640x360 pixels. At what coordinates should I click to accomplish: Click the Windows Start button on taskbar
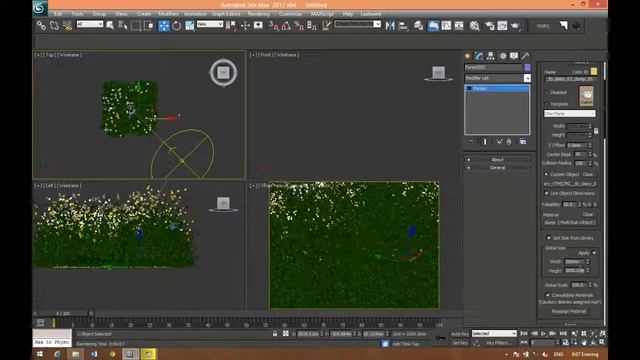(x=40, y=354)
